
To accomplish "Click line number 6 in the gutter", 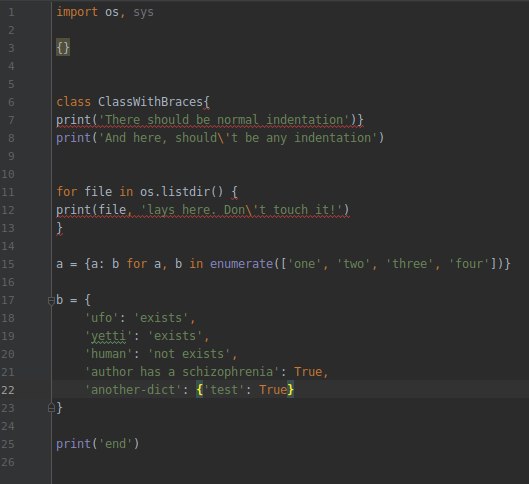I will point(11,102).
